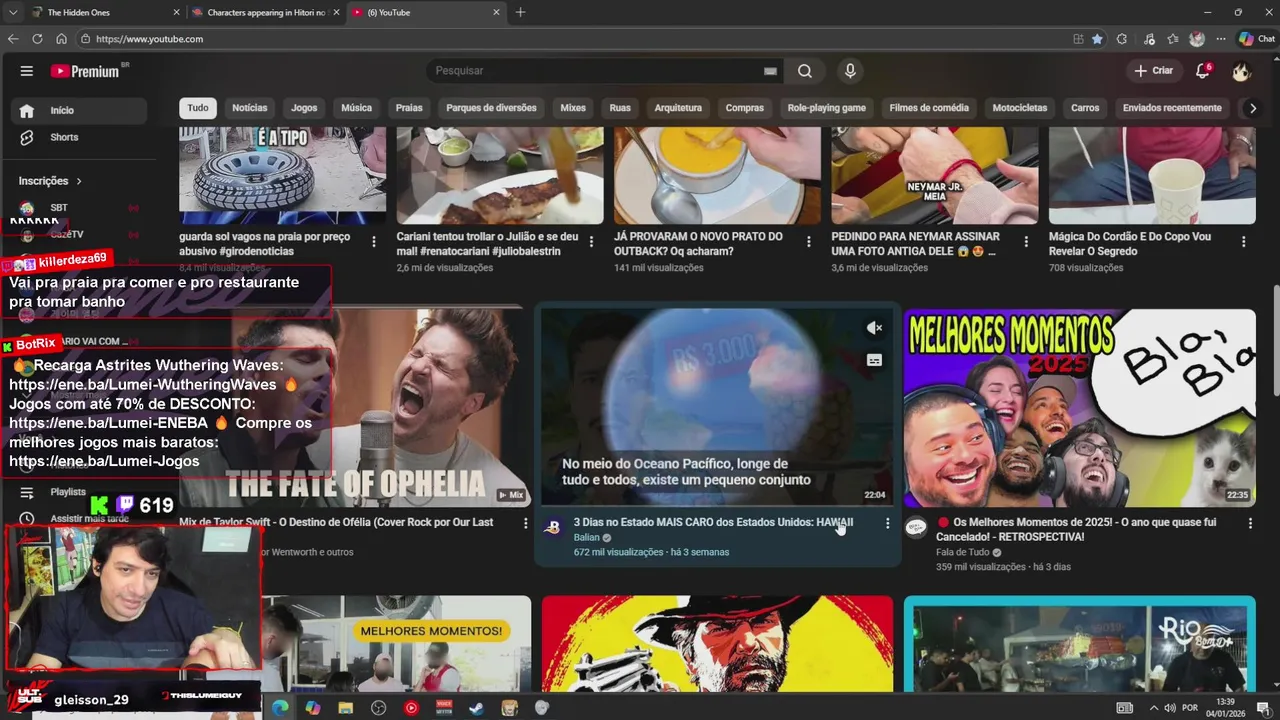This screenshot has height=720, width=1280.
Task: Click the Balian channel avatar
Action: [553, 527]
